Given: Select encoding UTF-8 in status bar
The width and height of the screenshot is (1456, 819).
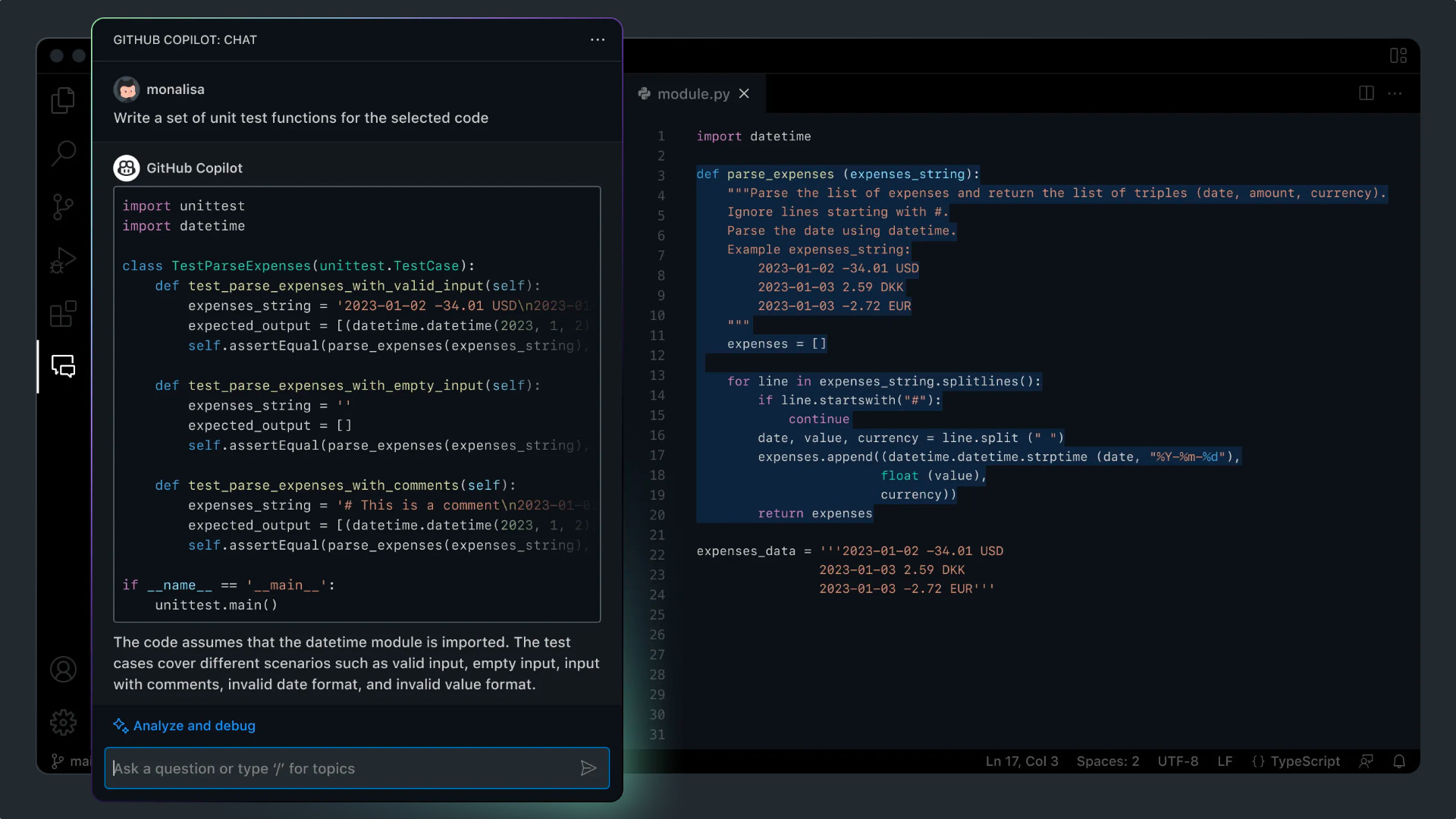Looking at the screenshot, I should click(x=1178, y=761).
